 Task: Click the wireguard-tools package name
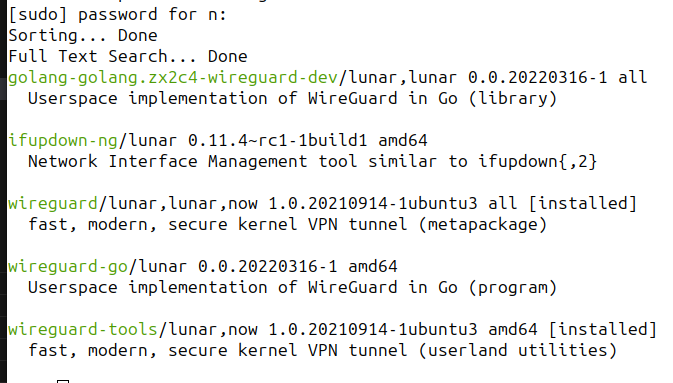83,330
